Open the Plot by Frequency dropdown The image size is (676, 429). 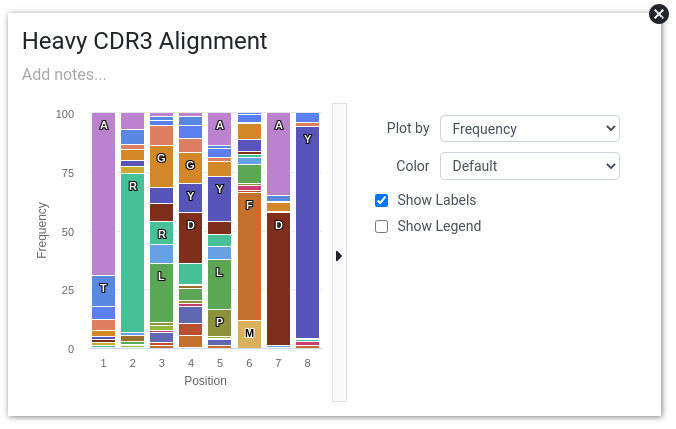pyautogui.click(x=529, y=128)
